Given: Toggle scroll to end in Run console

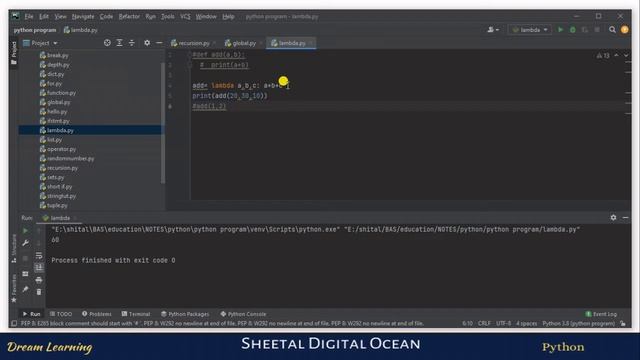Looking at the screenshot, I should click(x=39, y=267).
